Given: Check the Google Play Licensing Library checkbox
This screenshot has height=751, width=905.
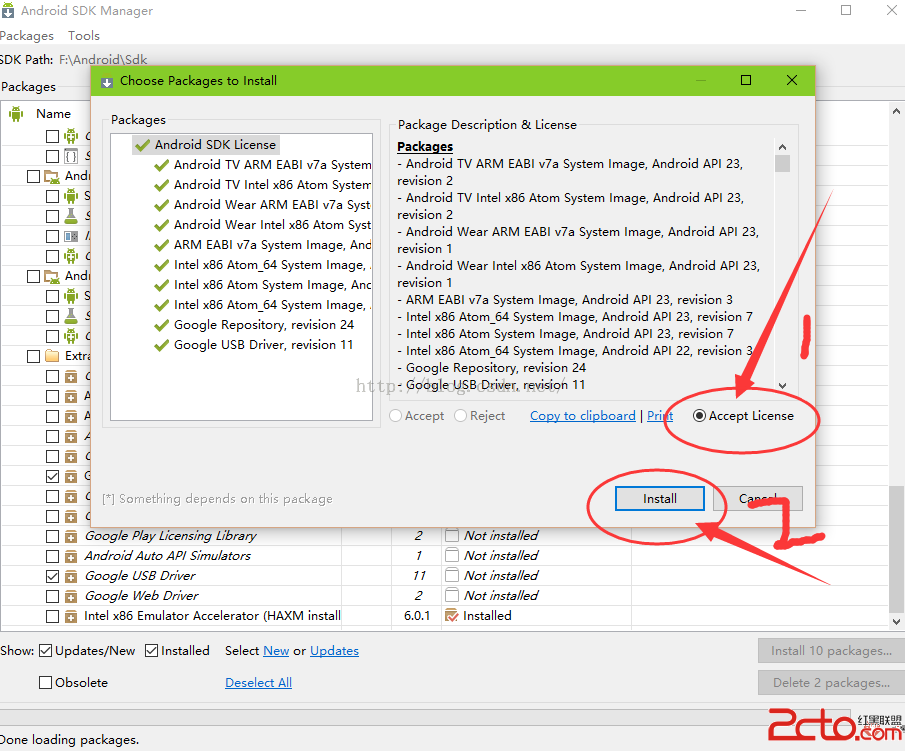Looking at the screenshot, I should pyautogui.click(x=53, y=536).
